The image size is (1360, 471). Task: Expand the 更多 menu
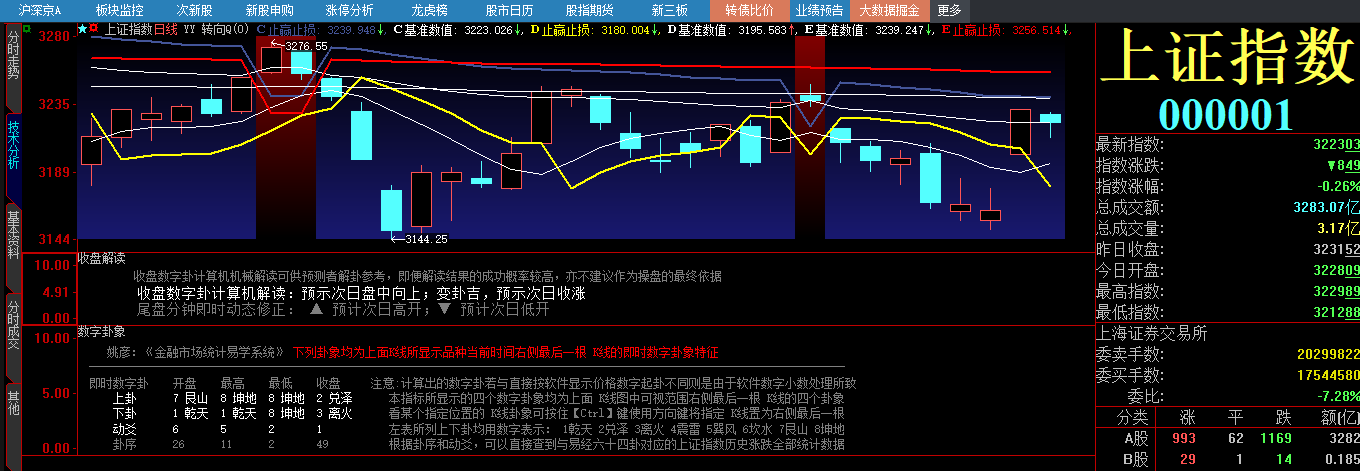tap(949, 10)
